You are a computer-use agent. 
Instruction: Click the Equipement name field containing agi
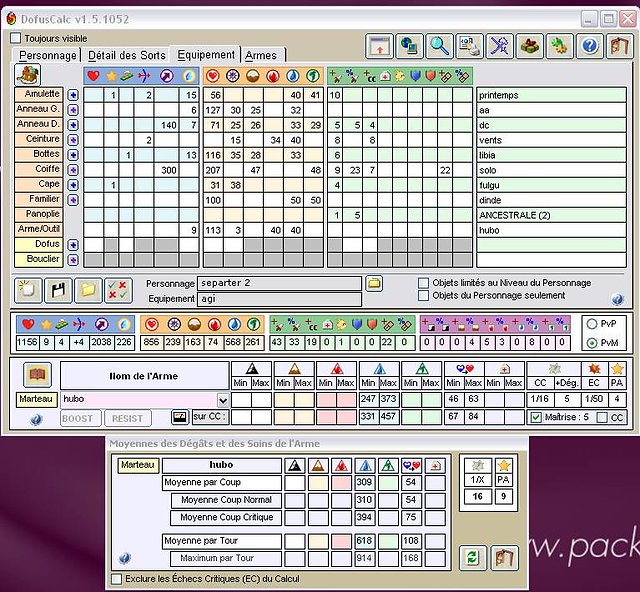point(279,299)
